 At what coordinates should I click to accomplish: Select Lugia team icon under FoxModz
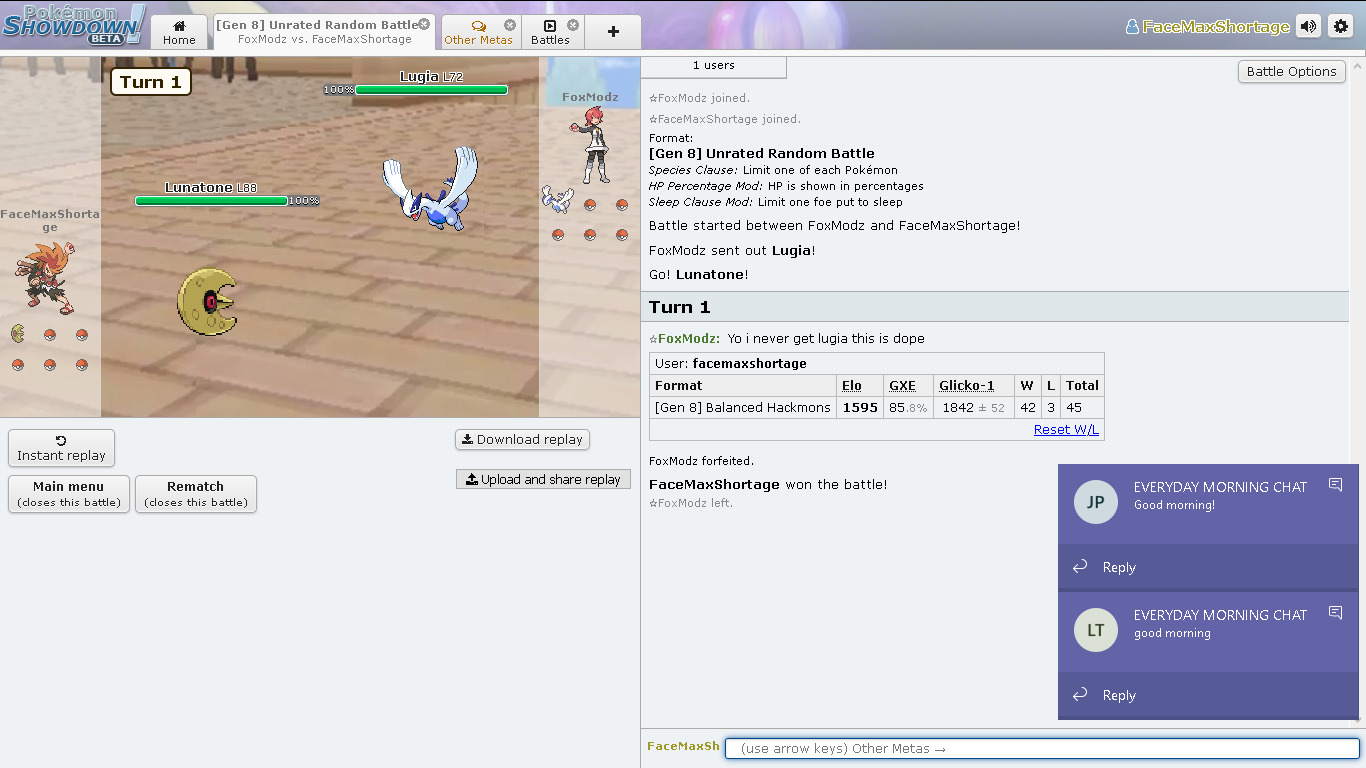[557, 199]
